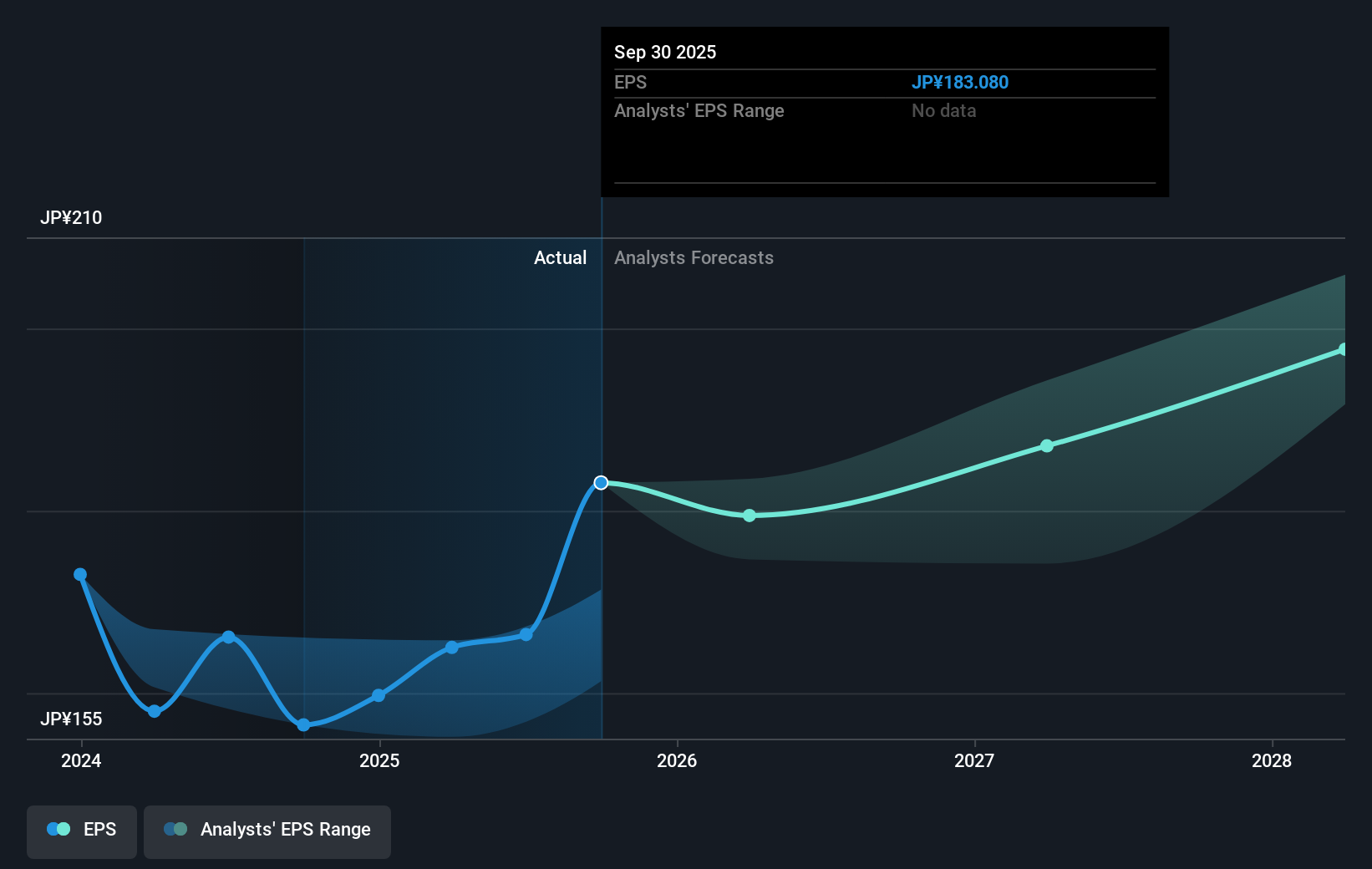Click the 2026 forecast dip data point

[749, 516]
